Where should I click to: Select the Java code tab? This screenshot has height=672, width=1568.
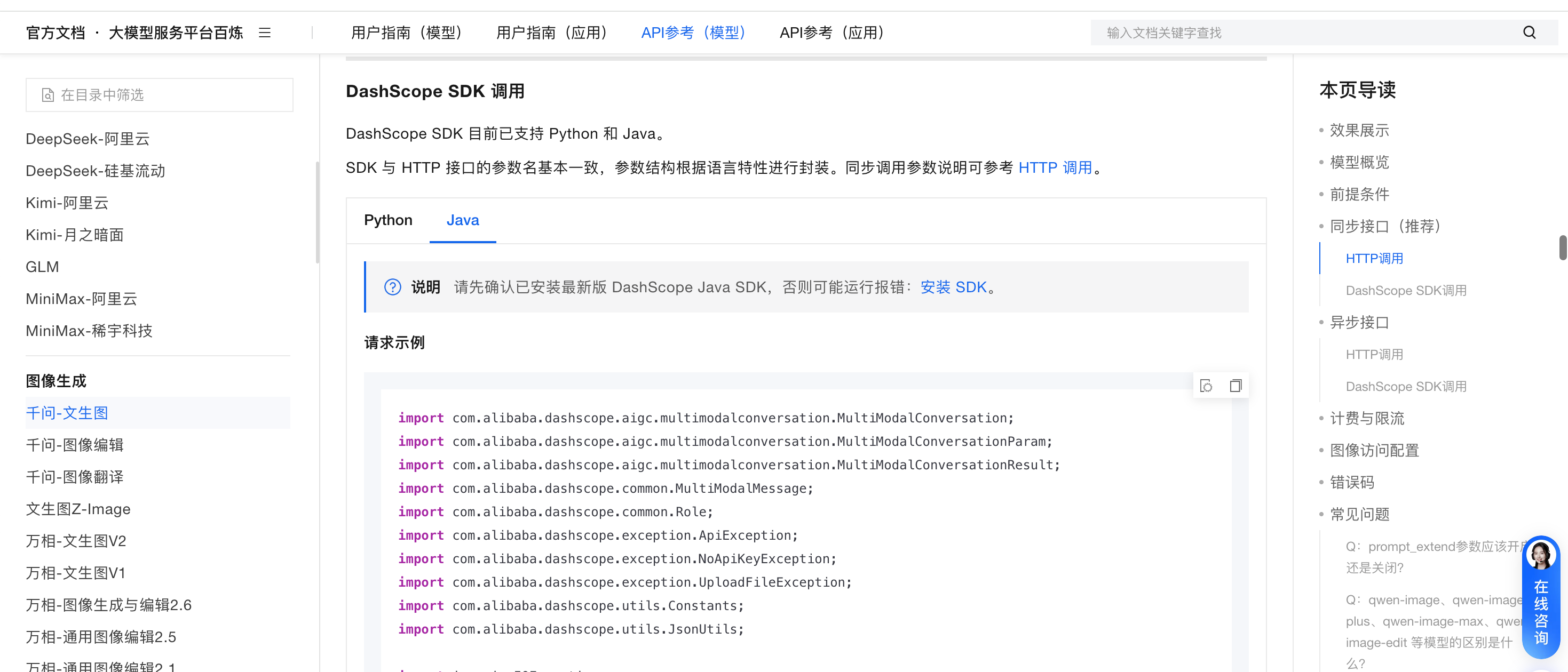coord(463,220)
